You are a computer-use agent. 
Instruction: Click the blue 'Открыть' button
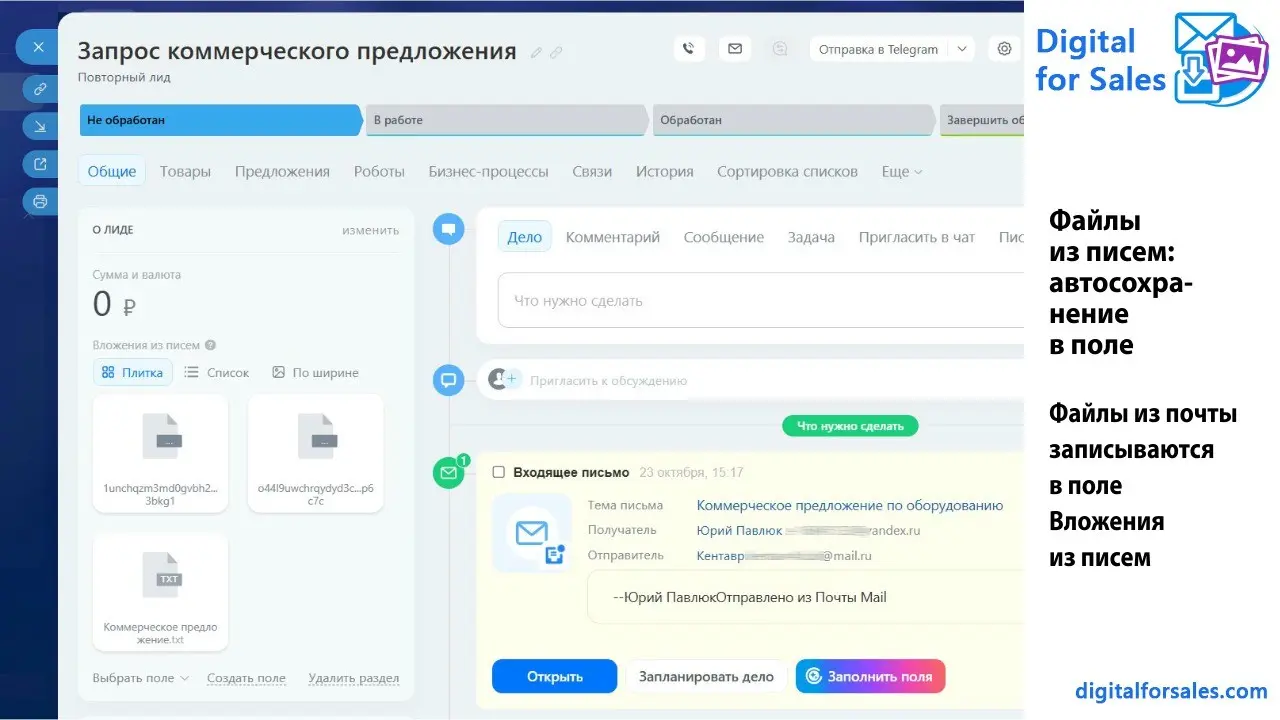[554, 676]
